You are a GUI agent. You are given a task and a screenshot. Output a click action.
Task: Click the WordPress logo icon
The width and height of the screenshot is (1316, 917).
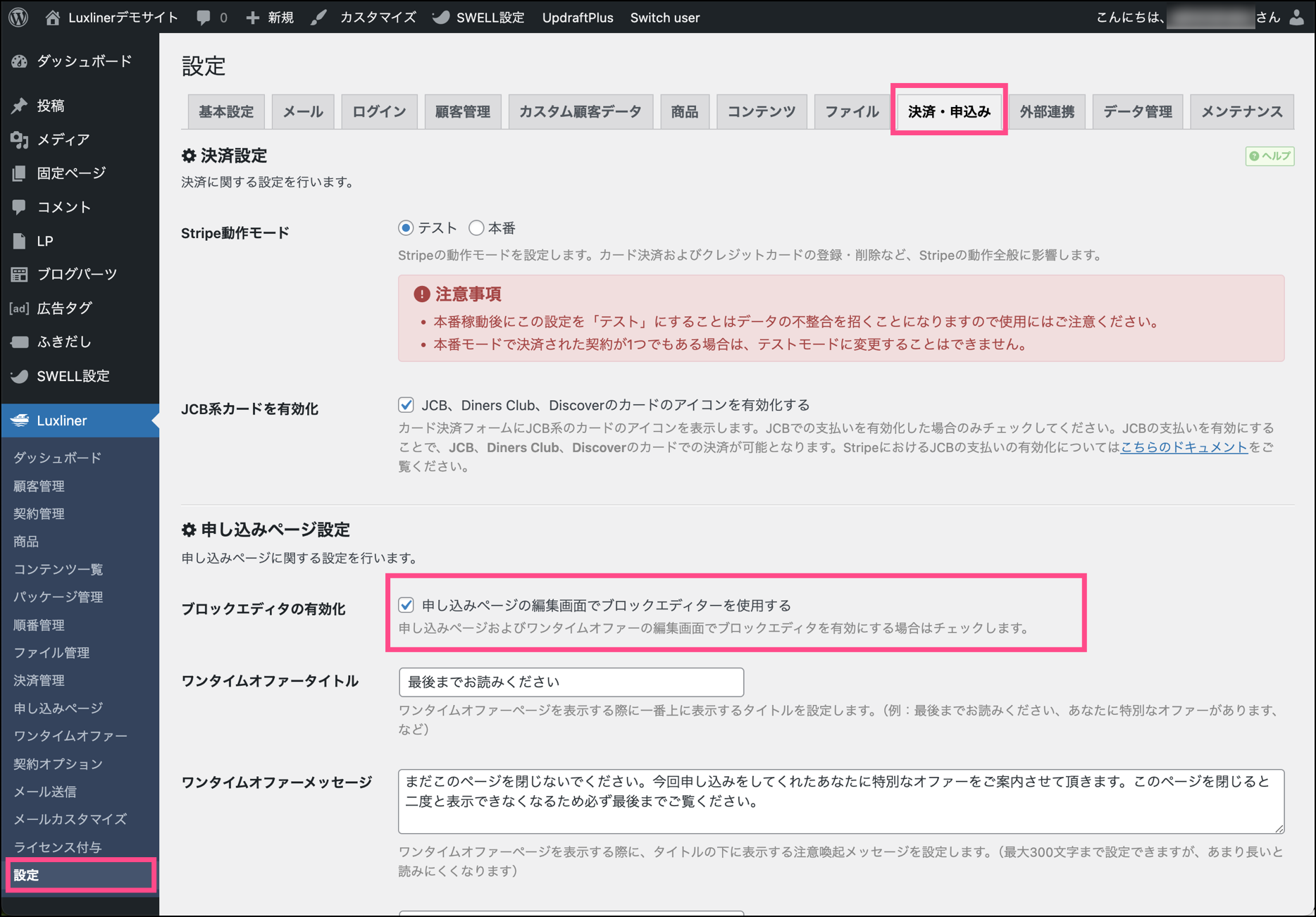19,17
